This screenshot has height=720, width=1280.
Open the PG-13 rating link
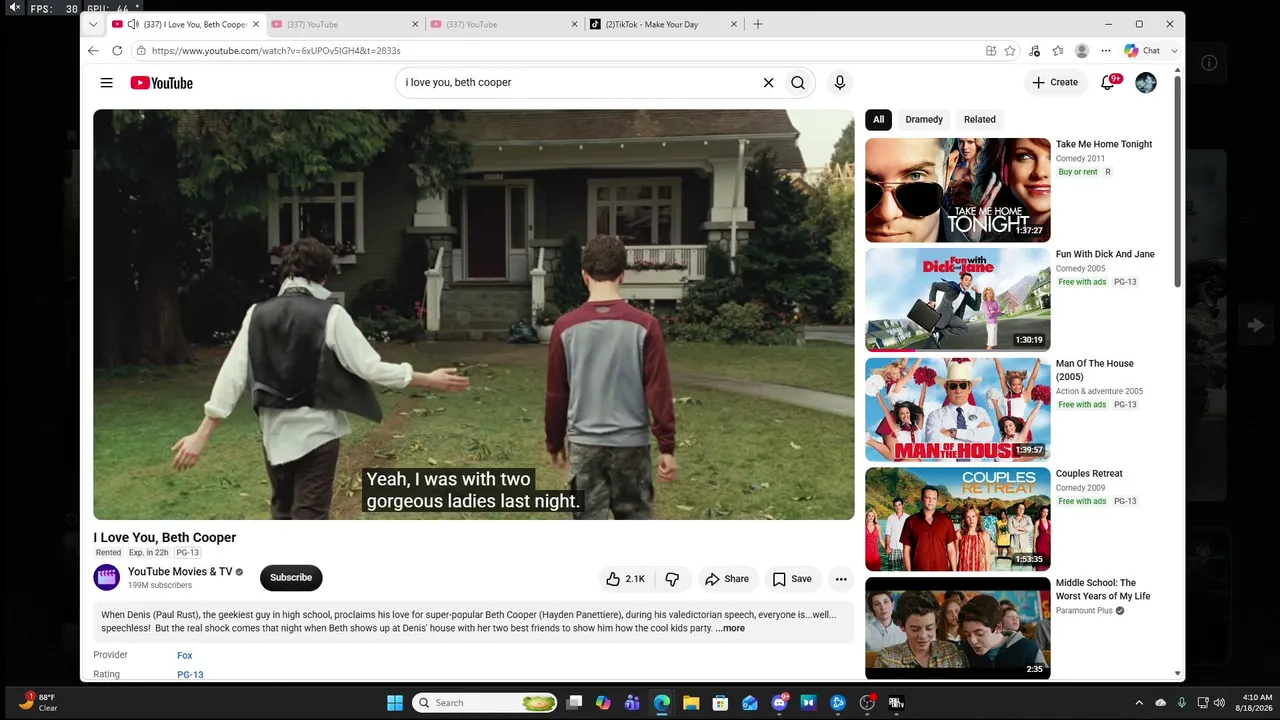190,675
